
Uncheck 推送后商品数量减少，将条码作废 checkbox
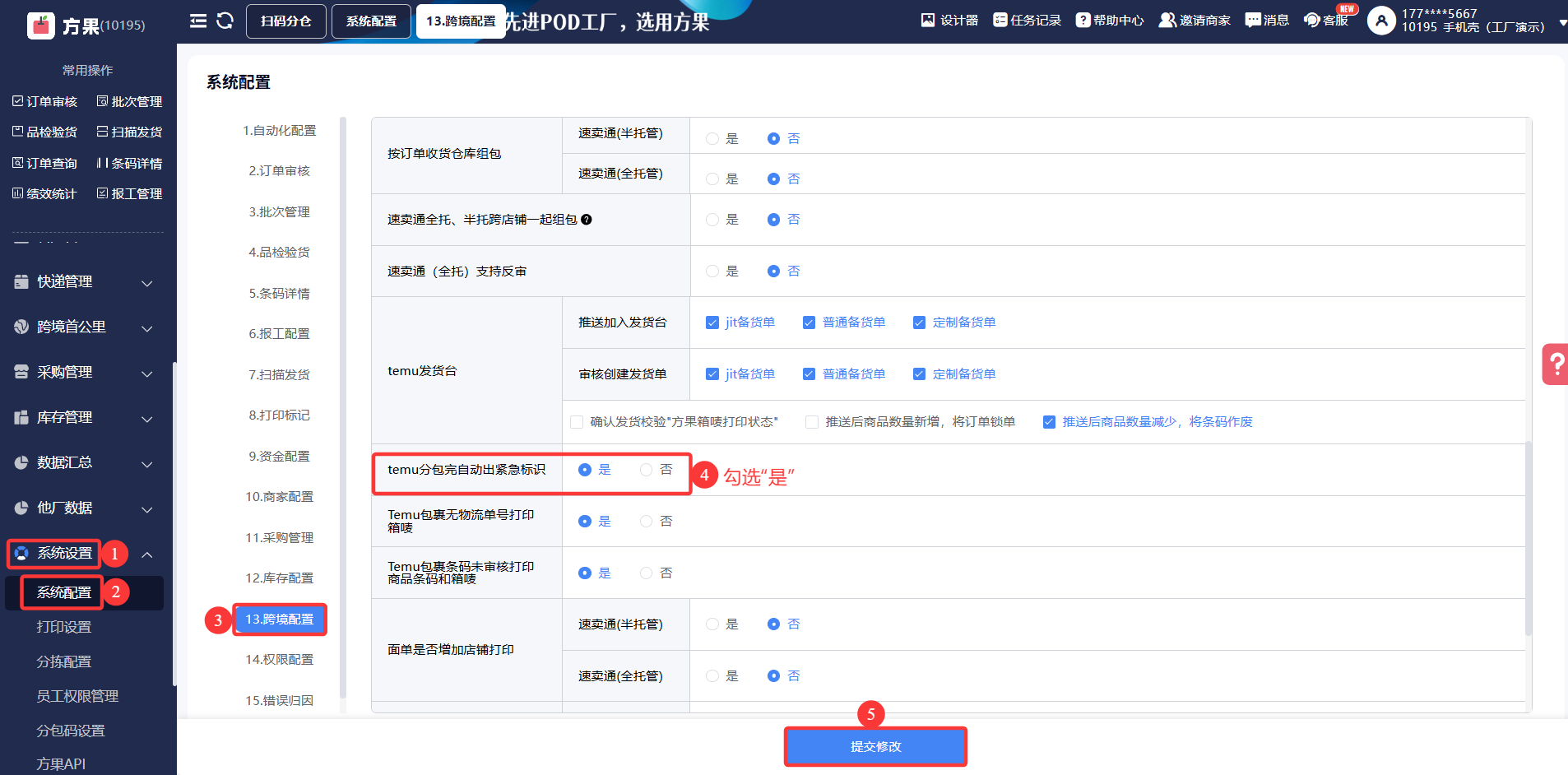[x=1049, y=422]
